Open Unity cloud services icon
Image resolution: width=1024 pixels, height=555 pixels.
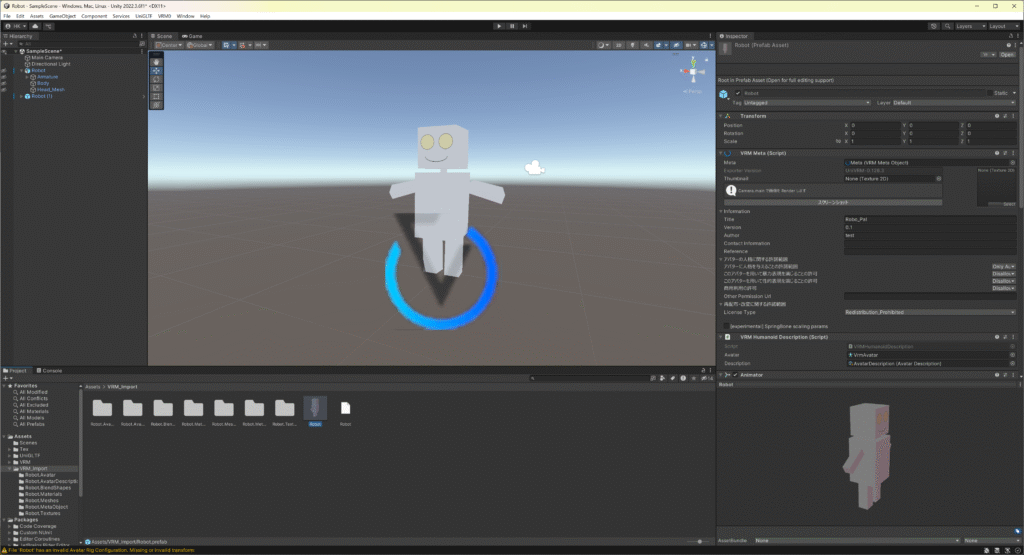[35, 26]
